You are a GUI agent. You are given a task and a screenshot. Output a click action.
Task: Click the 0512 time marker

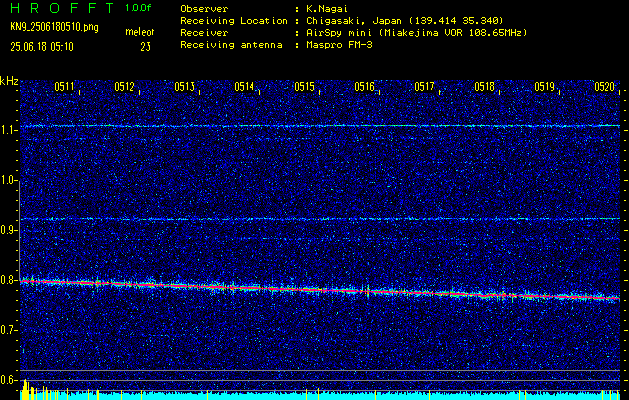click(124, 86)
